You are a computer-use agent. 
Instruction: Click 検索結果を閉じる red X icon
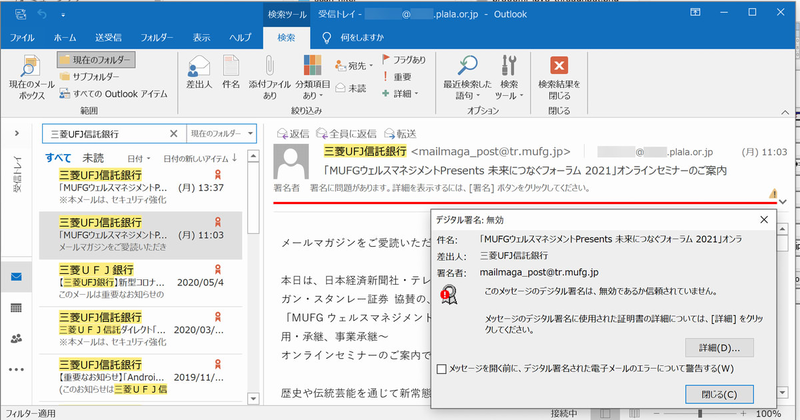coord(559,66)
